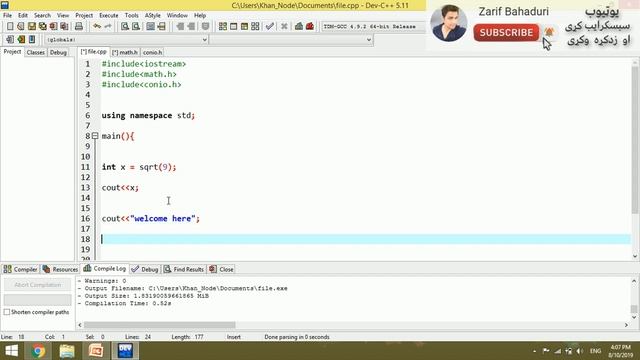Click the Save All toolbar icon
Viewport: 640px width, 360px height.
tap(42, 27)
